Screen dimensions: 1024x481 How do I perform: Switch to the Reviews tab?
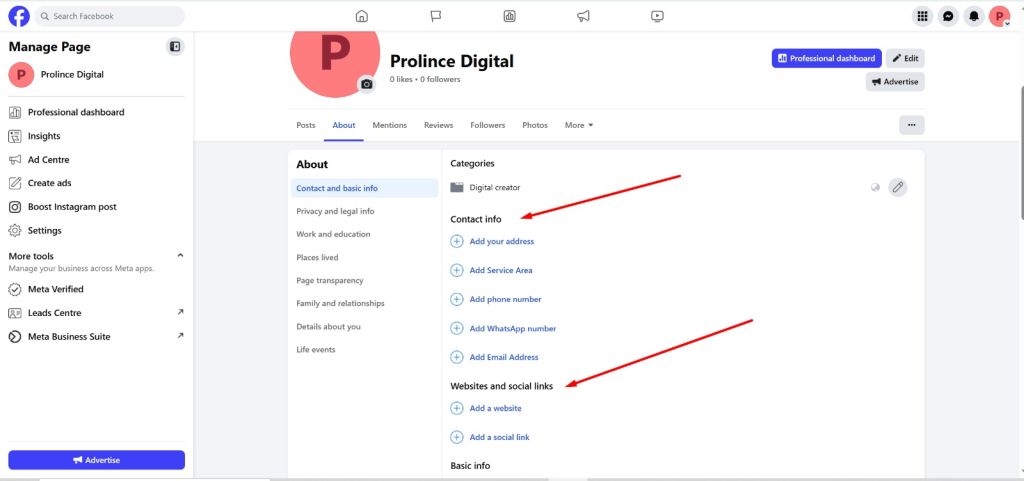[x=438, y=125]
